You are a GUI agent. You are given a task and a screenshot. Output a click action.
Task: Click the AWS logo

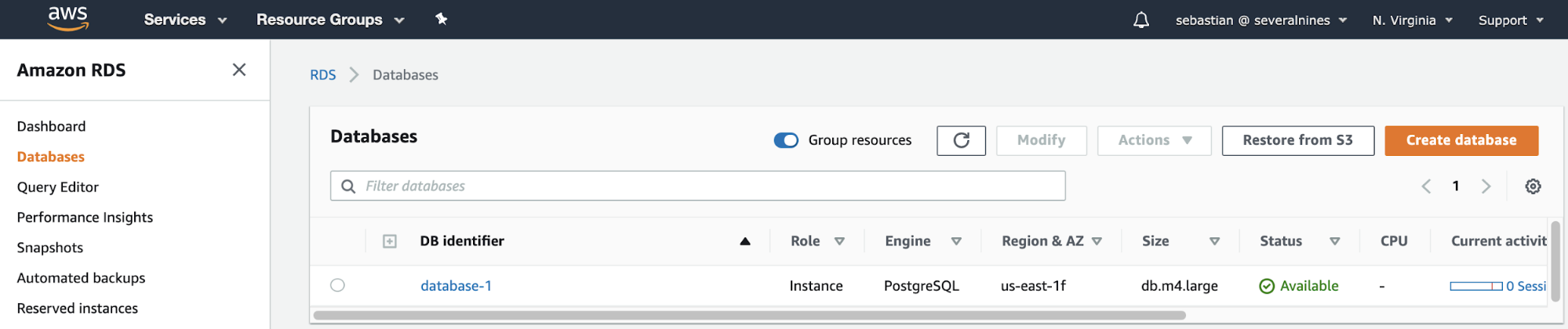68,18
